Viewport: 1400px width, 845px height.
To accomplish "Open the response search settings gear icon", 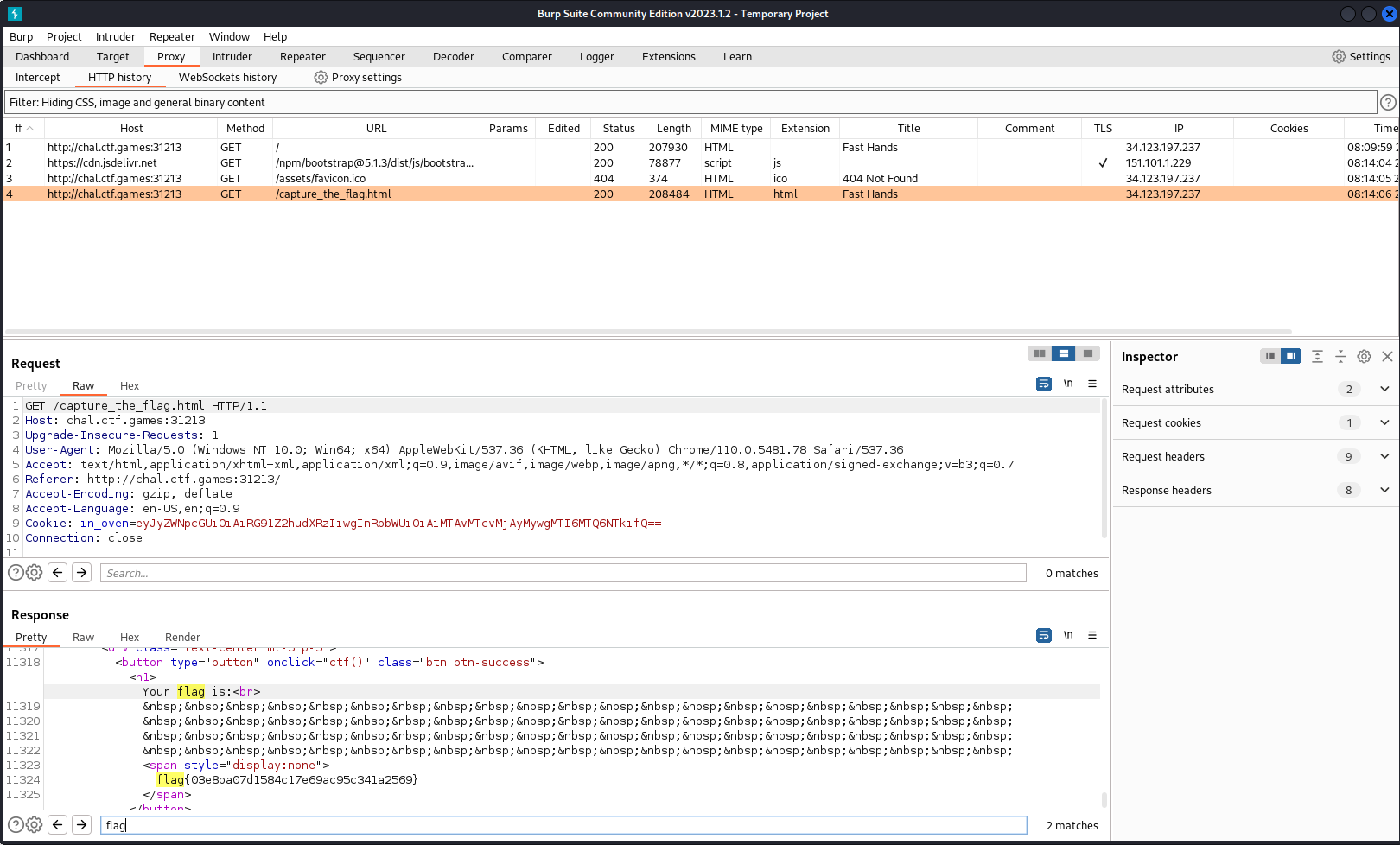I will tap(34, 824).
